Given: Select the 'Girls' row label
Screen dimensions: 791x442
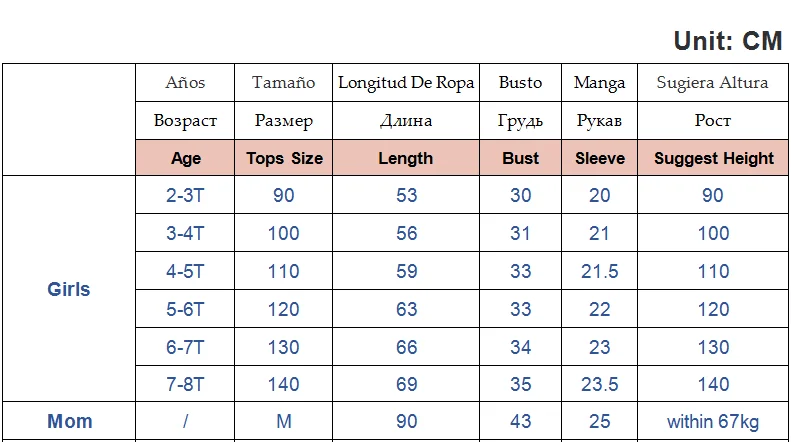Looking at the screenshot, I should click(x=69, y=289).
